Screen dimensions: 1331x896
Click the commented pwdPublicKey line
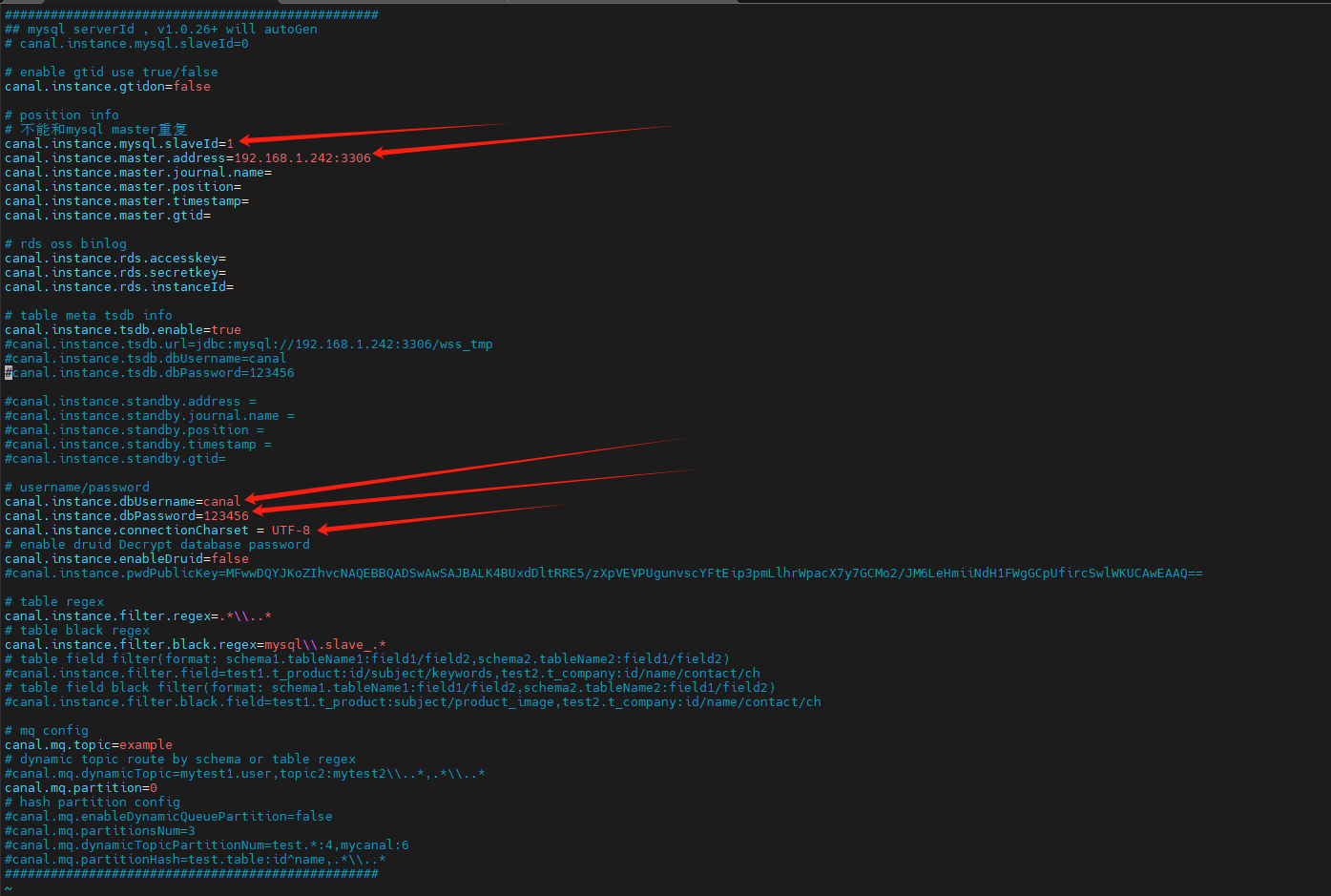603,573
